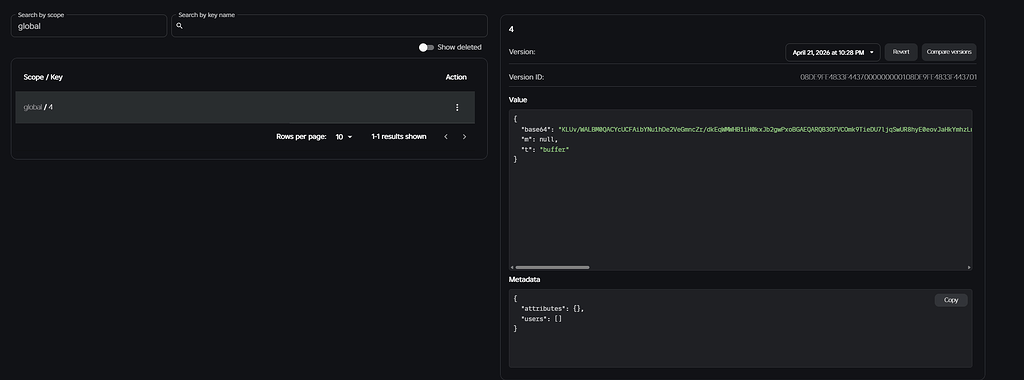Select the global / 4 table row
The width and height of the screenshot is (1024, 380).
pyautogui.click(x=245, y=107)
